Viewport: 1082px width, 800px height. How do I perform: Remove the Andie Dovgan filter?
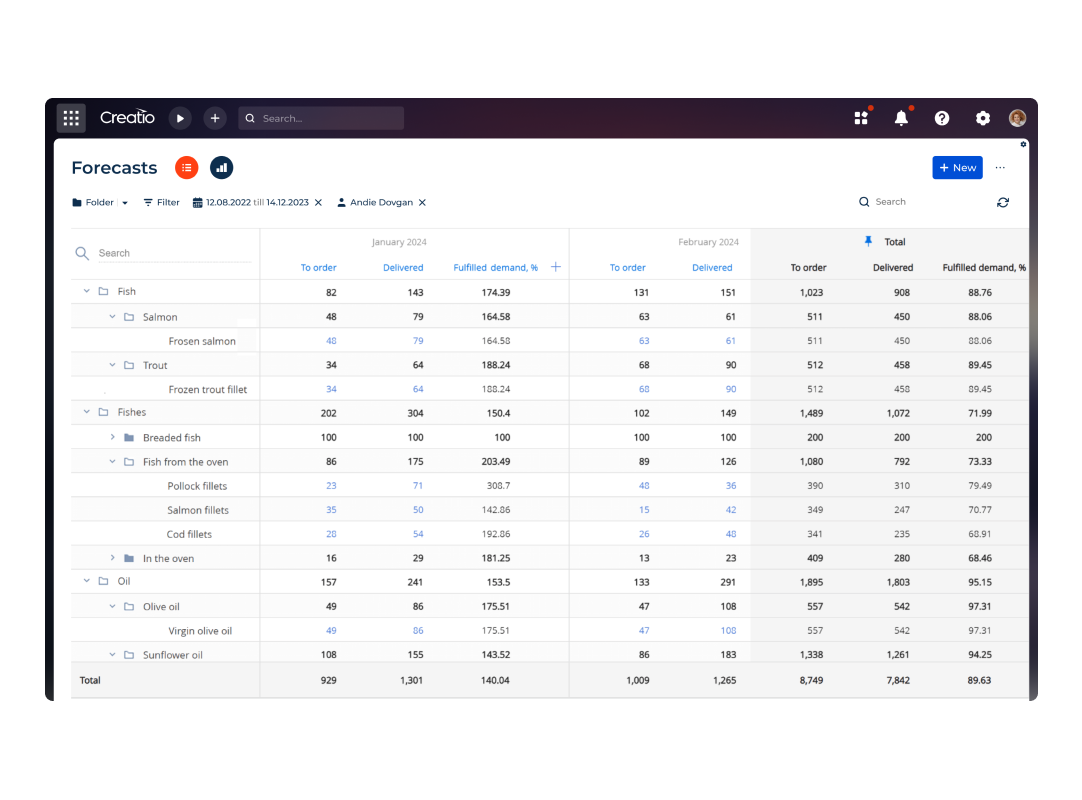[x=422, y=202]
